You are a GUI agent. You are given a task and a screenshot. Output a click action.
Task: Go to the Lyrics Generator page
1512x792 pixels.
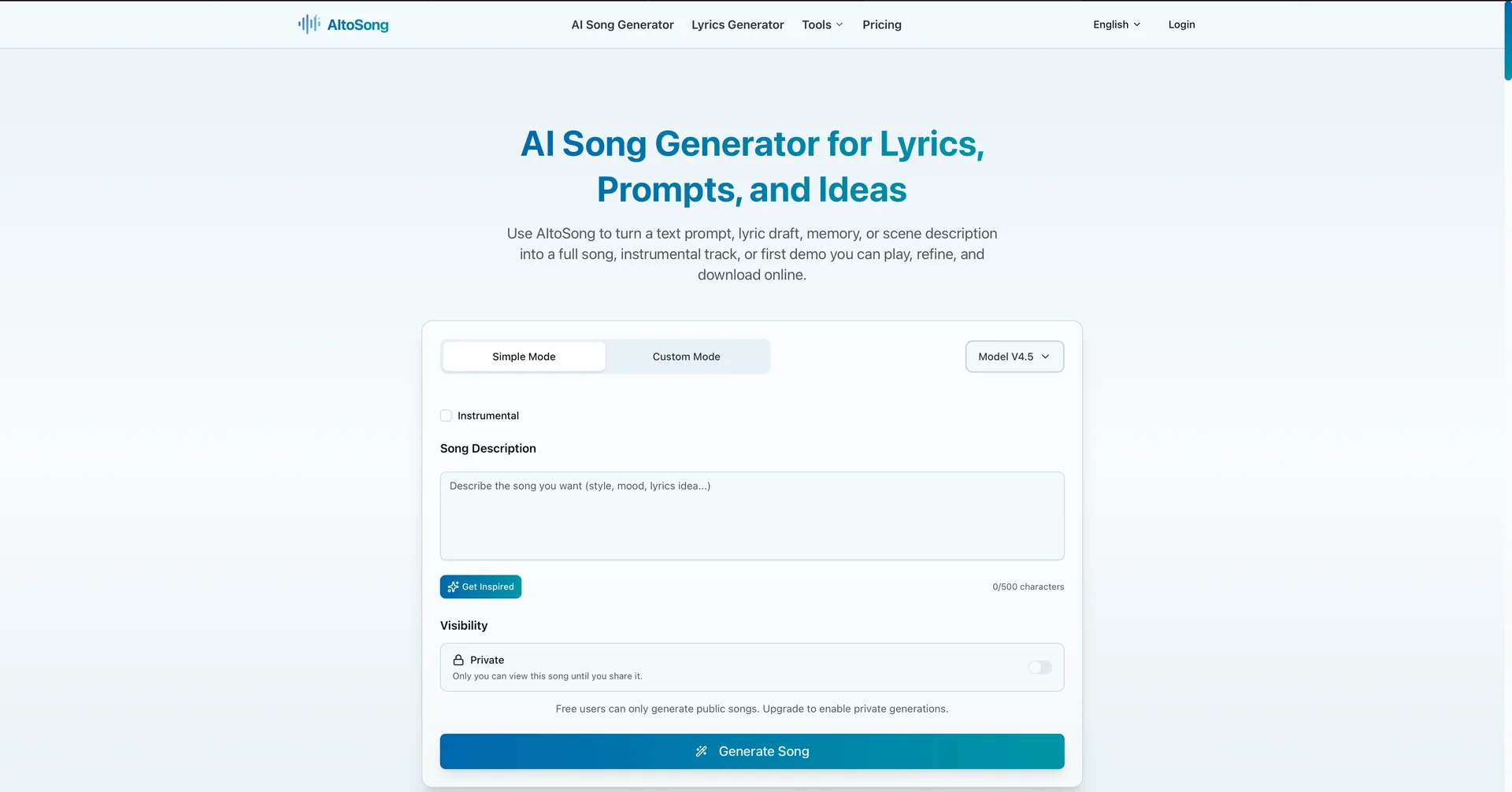click(x=737, y=24)
